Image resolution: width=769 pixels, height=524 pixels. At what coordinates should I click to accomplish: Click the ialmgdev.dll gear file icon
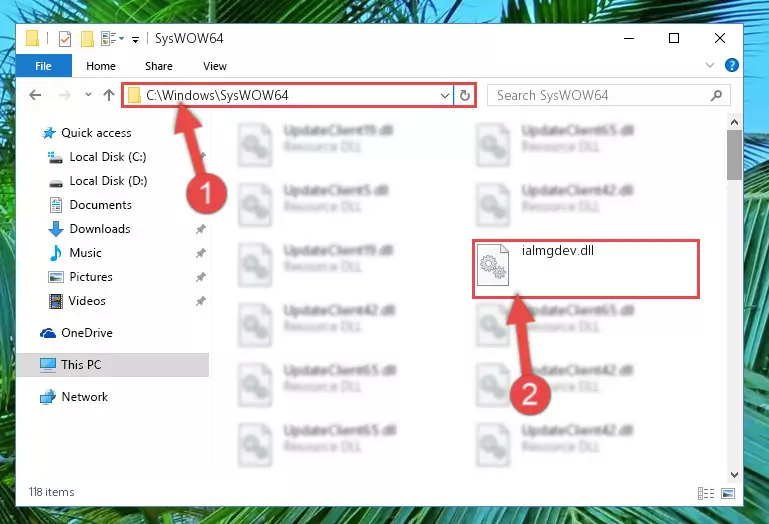(493, 264)
